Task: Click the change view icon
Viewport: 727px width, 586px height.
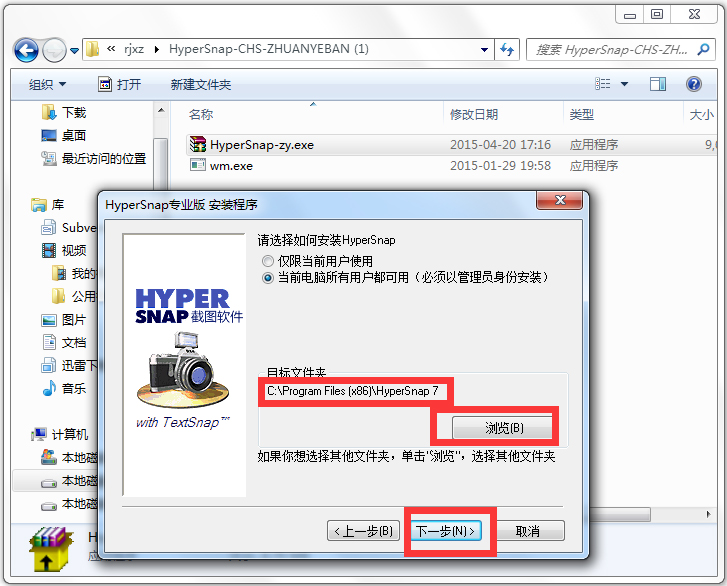Action: tap(603, 84)
